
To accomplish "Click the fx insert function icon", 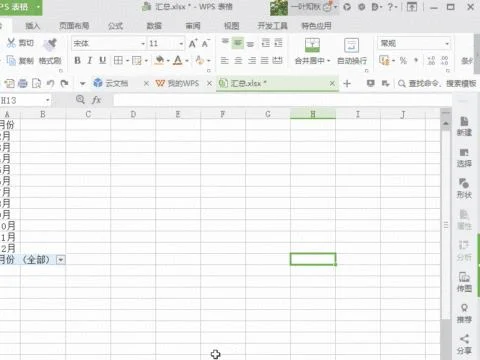I will click(x=96, y=100).
